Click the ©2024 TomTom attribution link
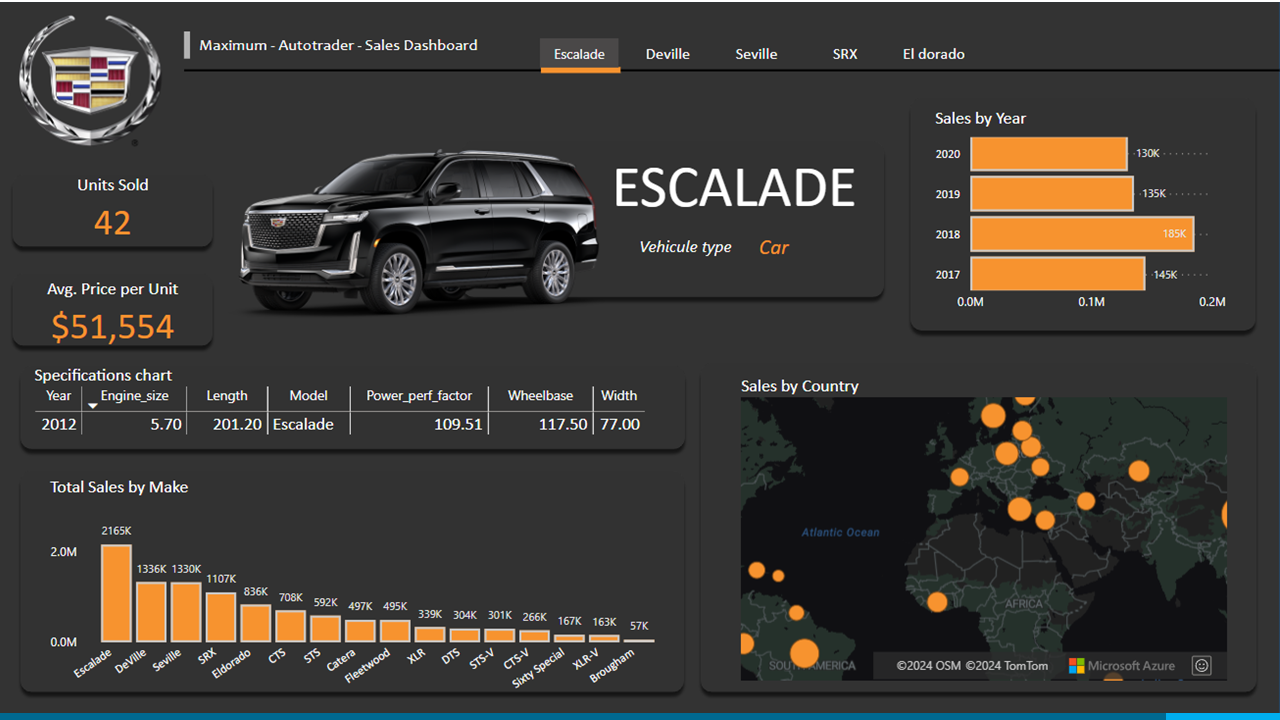 pyautogui.click(x=1007, y=665)
